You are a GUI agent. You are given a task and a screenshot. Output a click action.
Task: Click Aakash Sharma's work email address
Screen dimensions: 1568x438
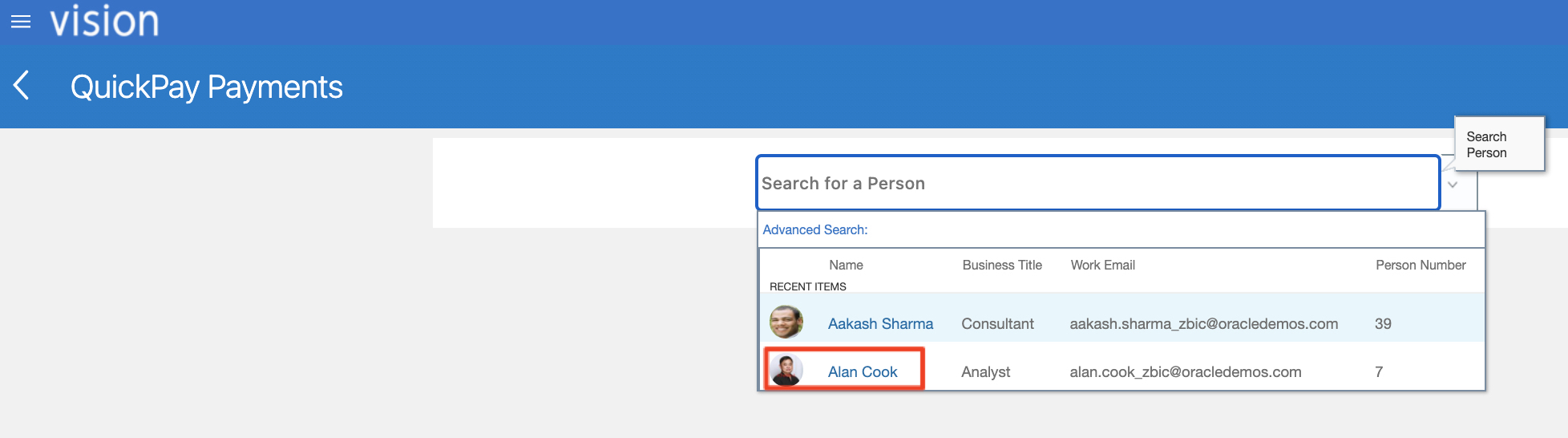1203,324
